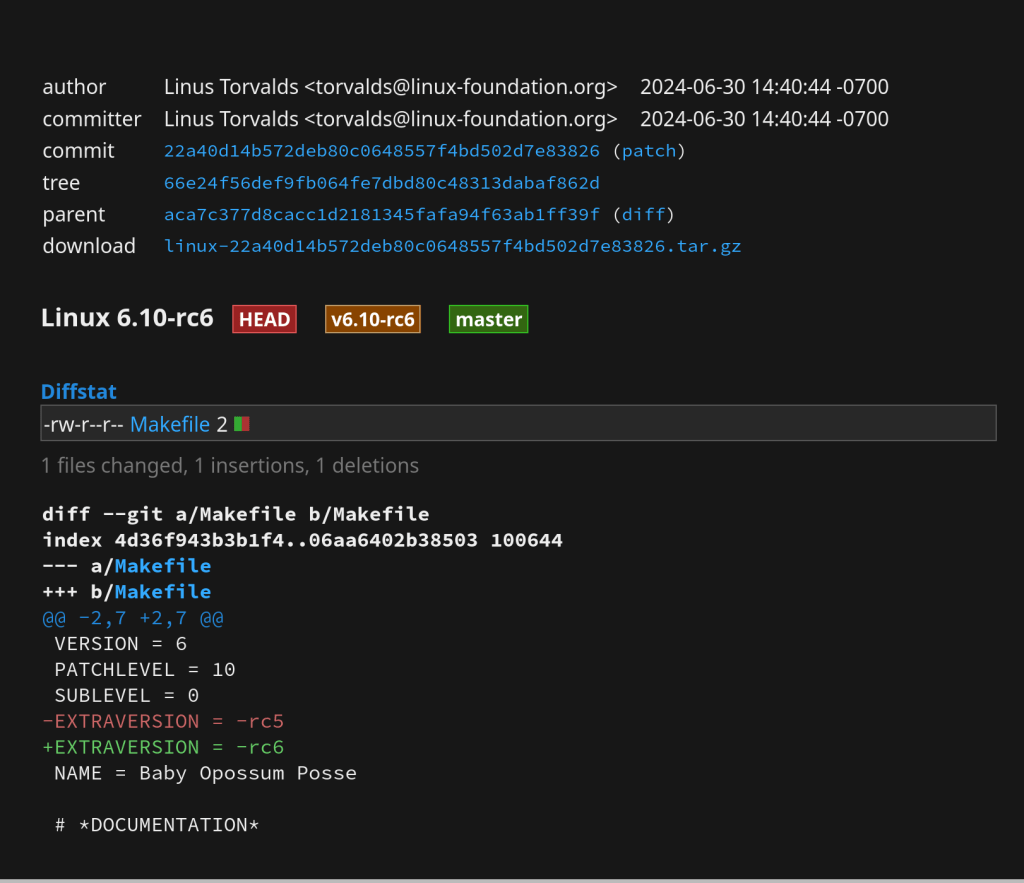Open the a/Makefile link in the diff header
This screenshot has height=883, width=1024.
[x=176, y=566]
